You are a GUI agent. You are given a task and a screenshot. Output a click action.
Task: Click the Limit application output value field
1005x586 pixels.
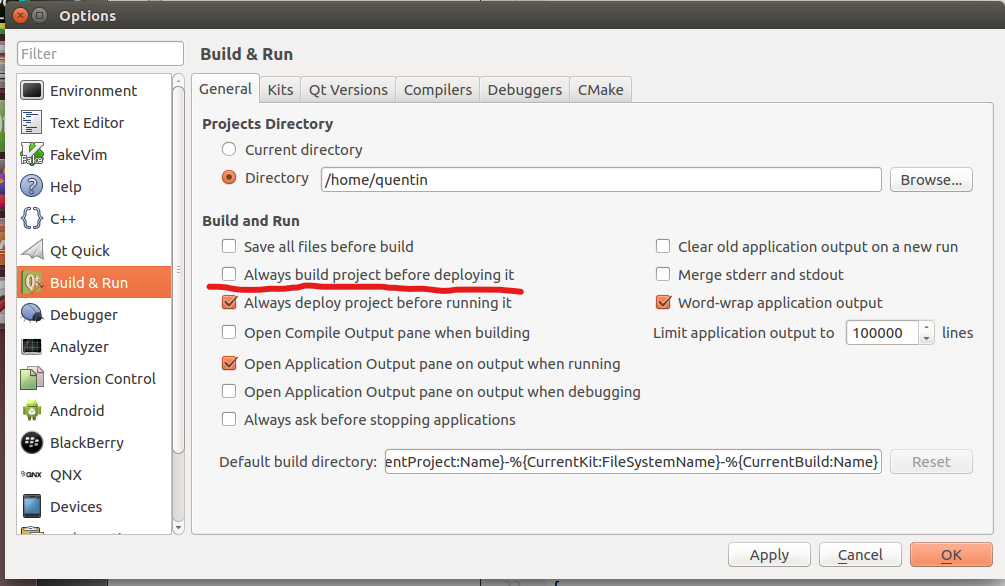(x=883, y=333)
